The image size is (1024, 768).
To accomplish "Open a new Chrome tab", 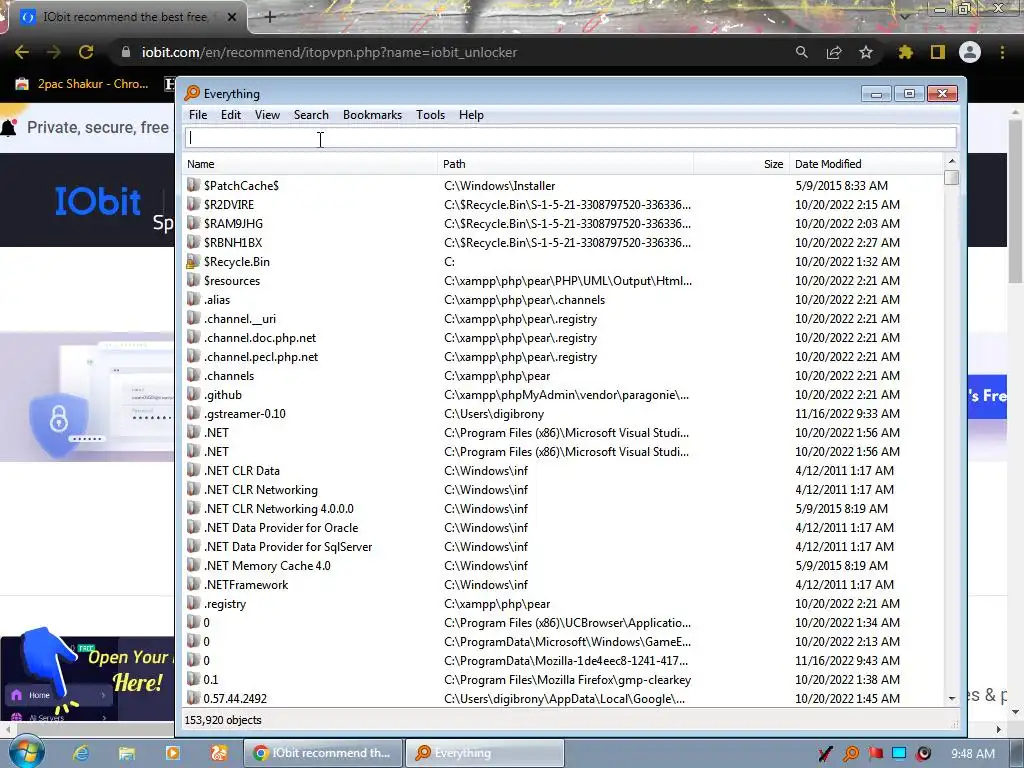I will 270,17.
